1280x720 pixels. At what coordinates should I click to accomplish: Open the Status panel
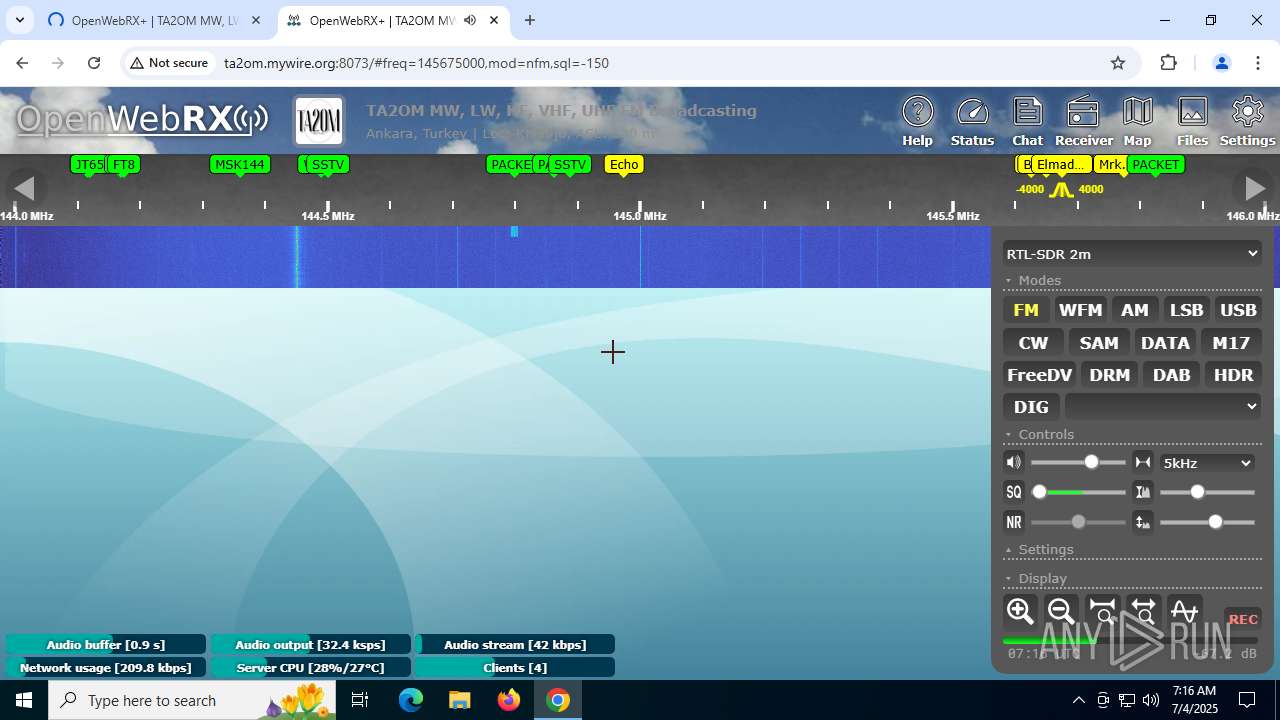(972, 121)
